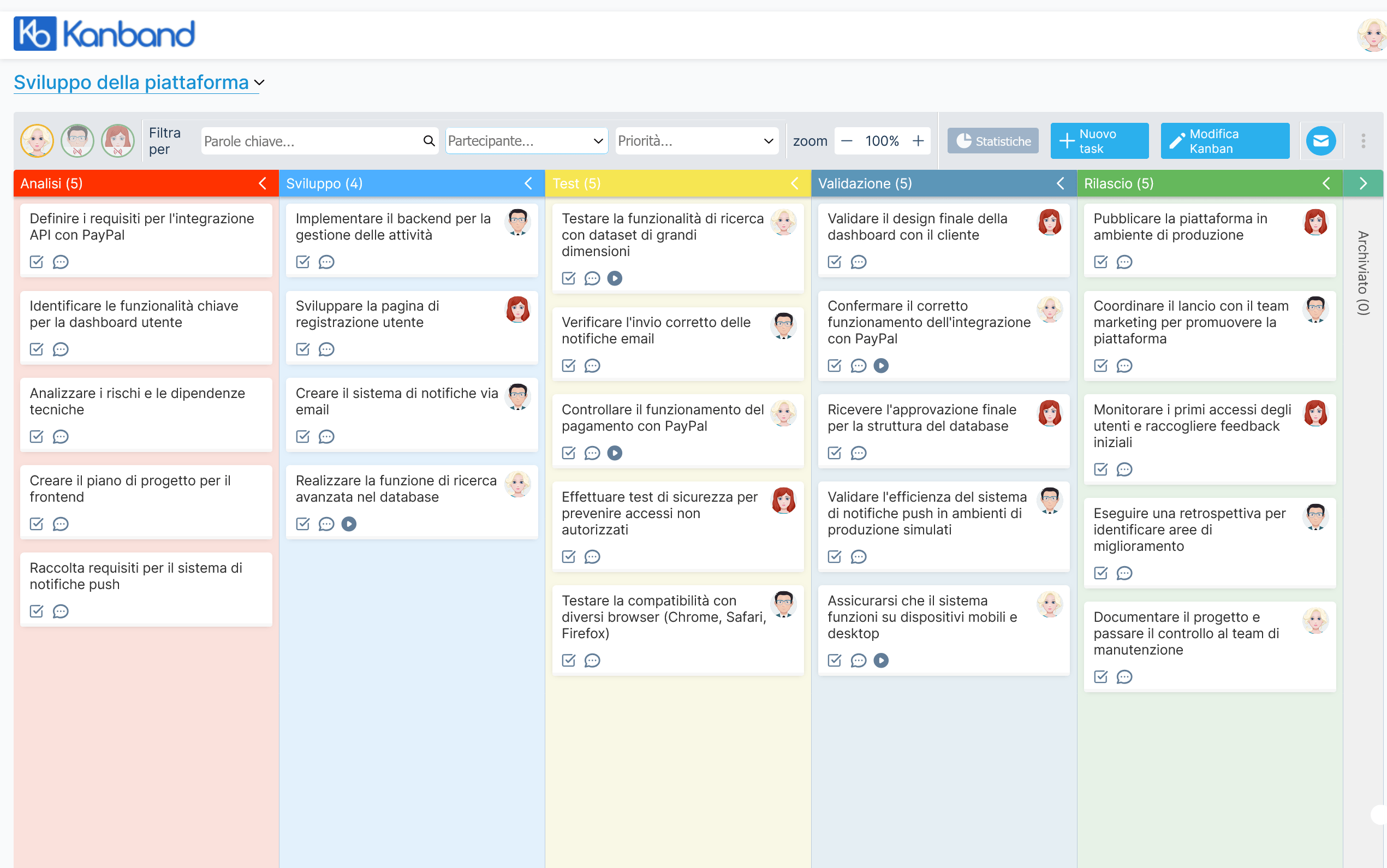The image size is (1387, 868).
Task: Click the Parole chiave search field
Action: click(310, 141)
